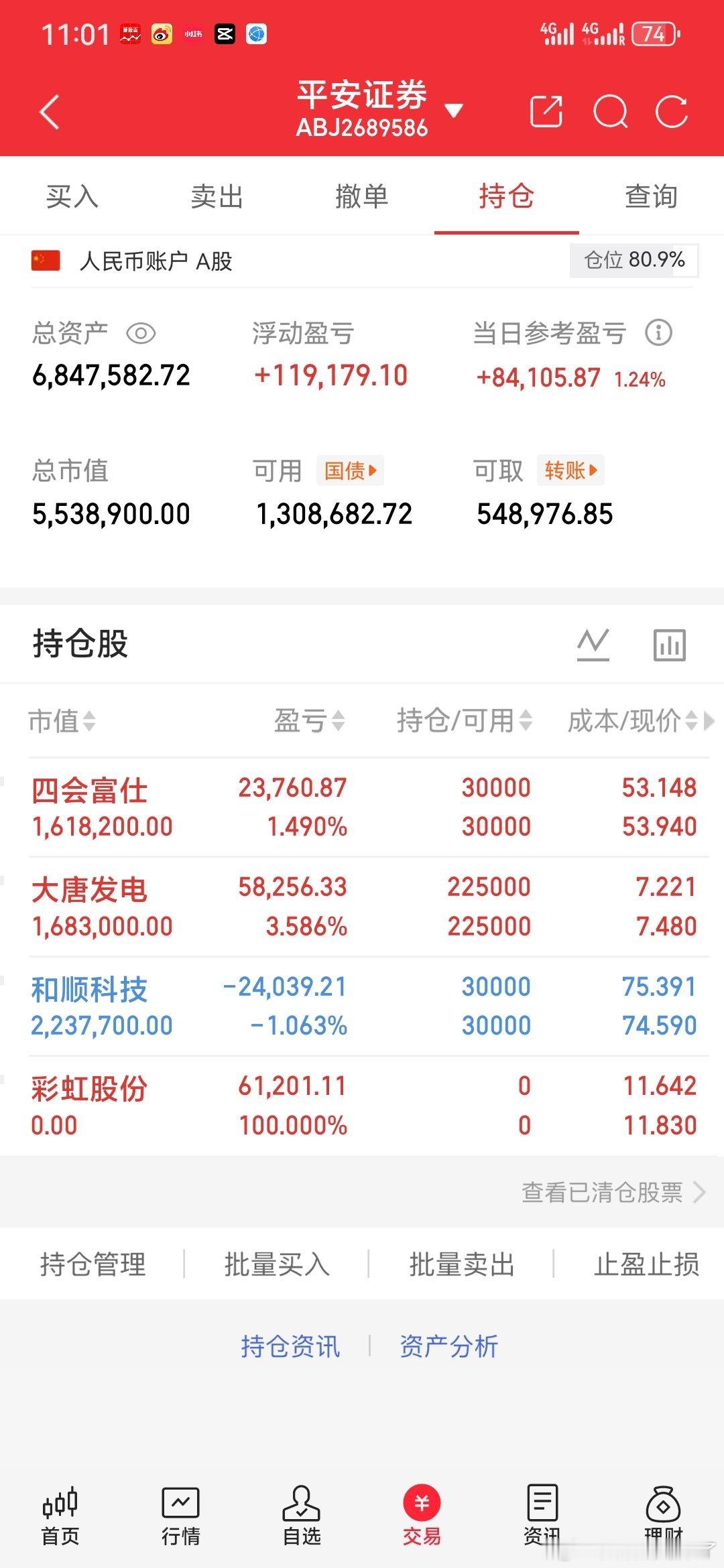Screen dimensions: 724x1568
Task: Sort holdings by 持仓/可用 column
Action: 465,721
